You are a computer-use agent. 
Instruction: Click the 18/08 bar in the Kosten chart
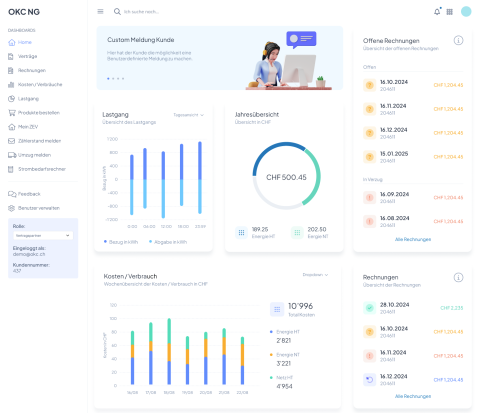(169, 351)
